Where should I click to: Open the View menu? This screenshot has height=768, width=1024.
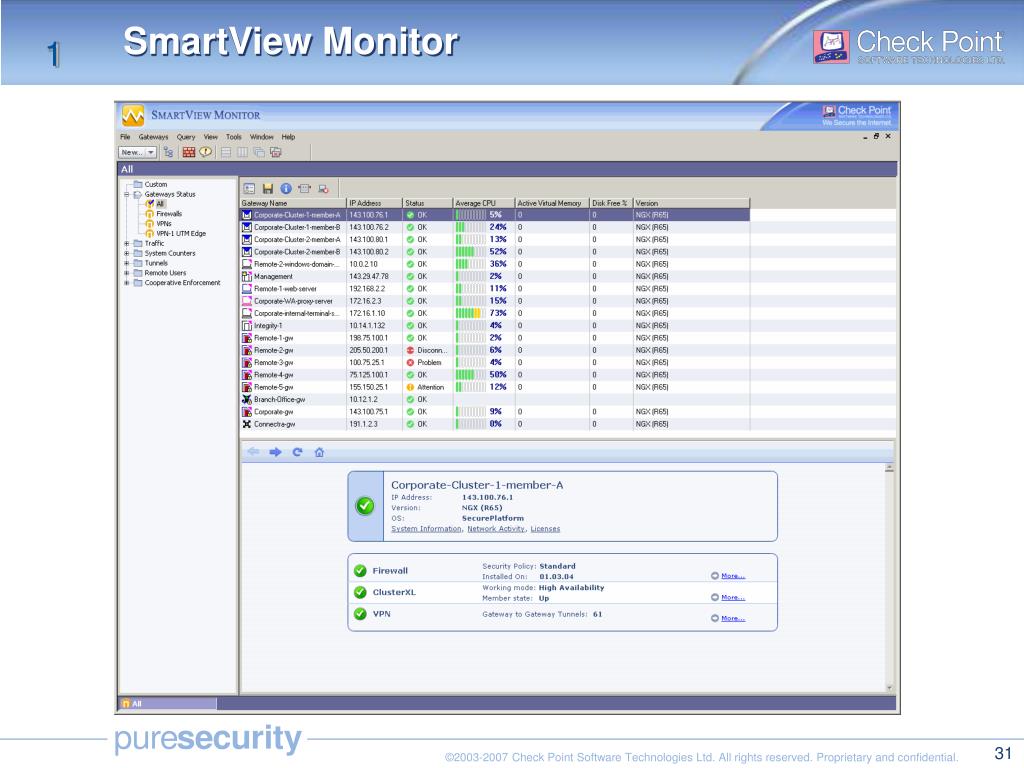(210, 137)
